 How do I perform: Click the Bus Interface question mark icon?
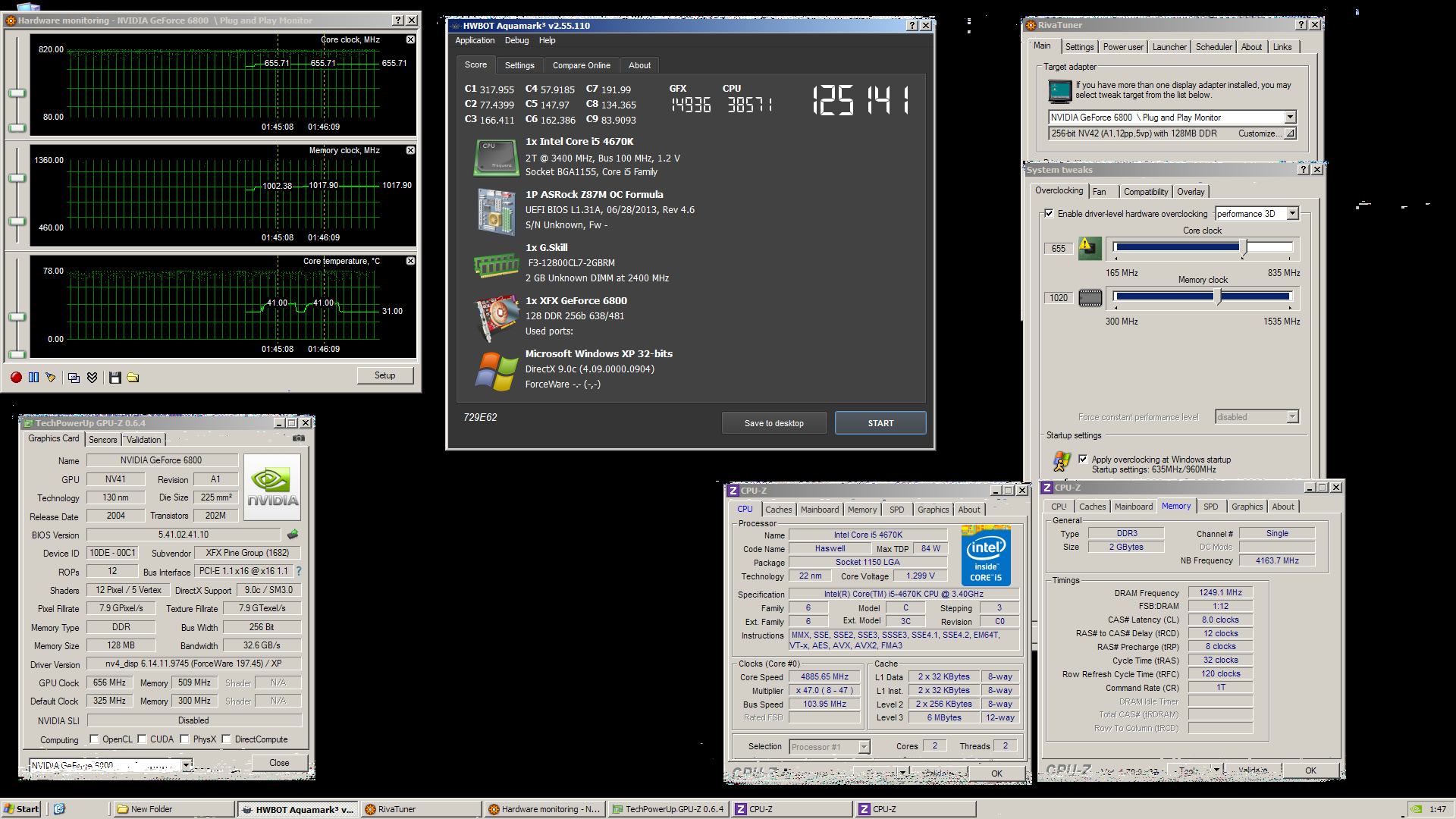tap(299, 571)
